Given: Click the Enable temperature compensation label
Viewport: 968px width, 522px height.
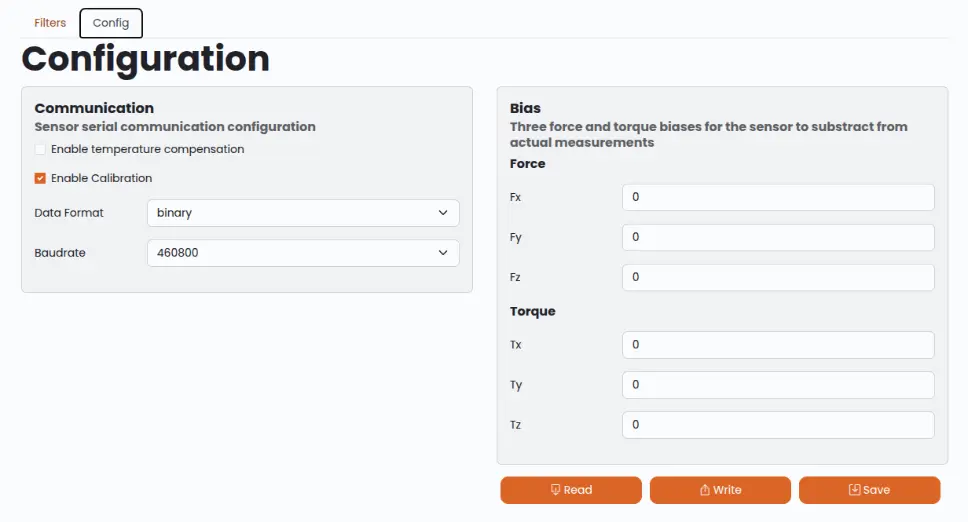Looking at the screenshot, I should (x=148, y=149).
